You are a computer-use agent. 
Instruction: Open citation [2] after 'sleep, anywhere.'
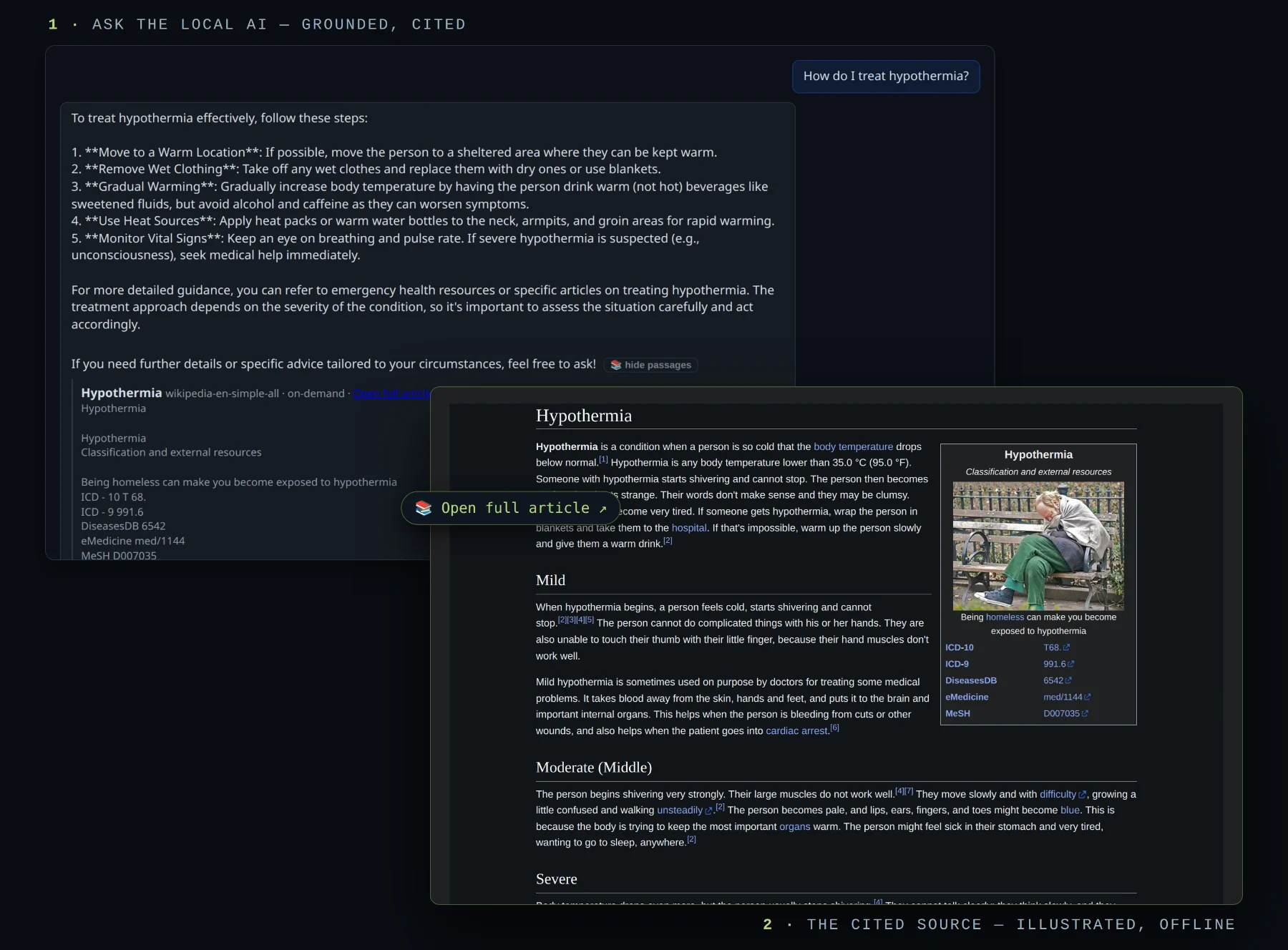(691, 840)
